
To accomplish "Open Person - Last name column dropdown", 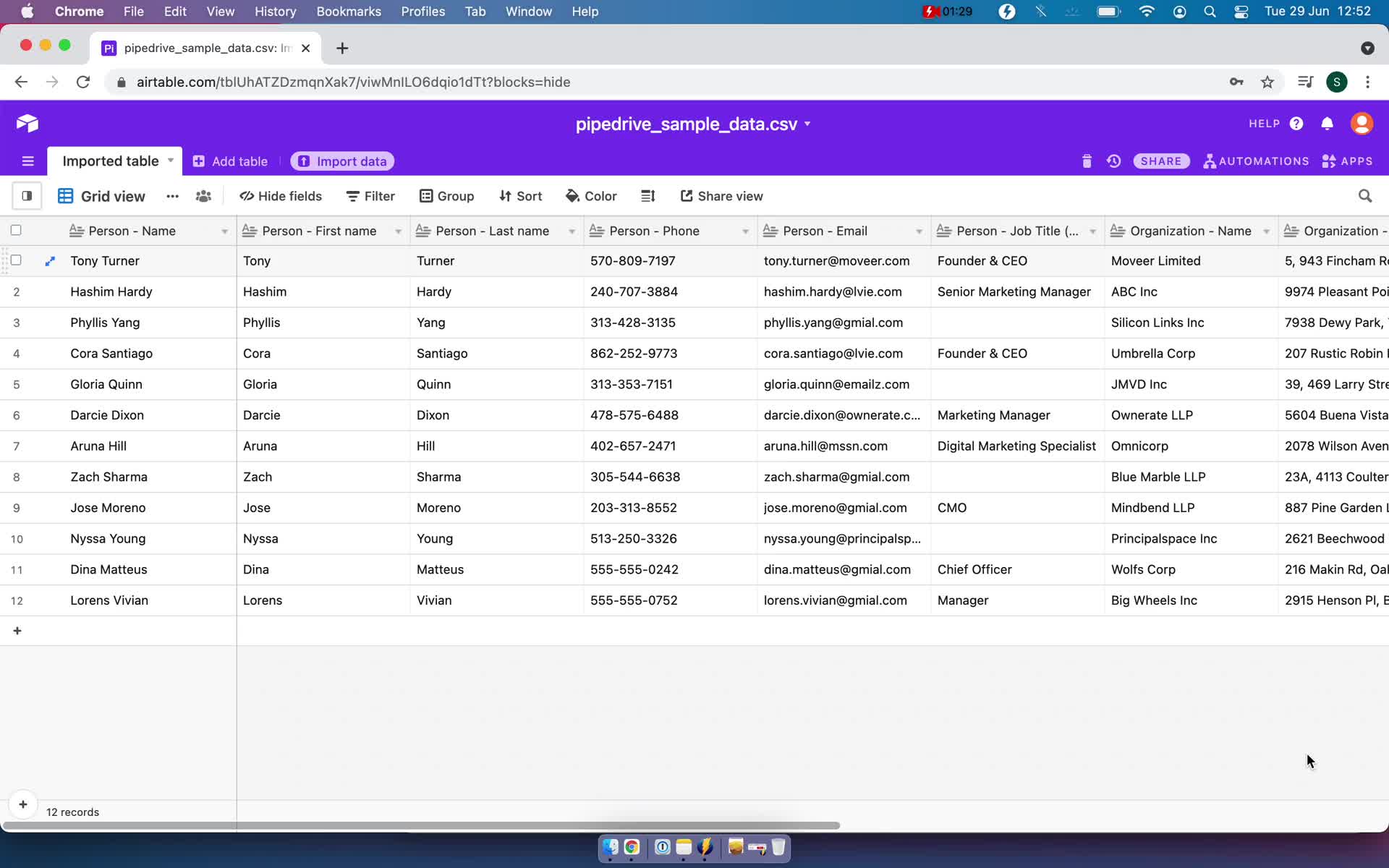I will (x=572, y=231).
